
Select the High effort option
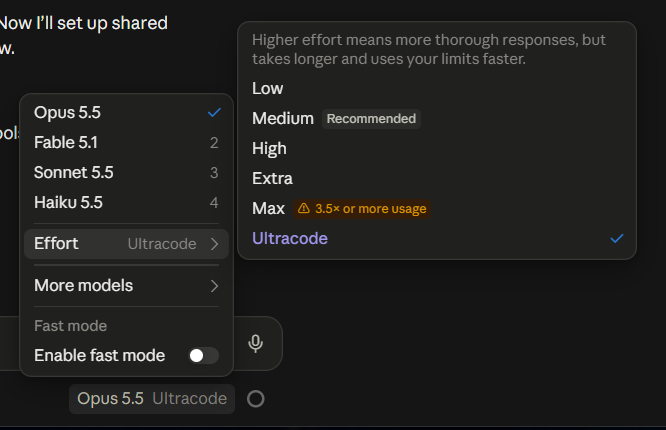[x=437, y=148]
